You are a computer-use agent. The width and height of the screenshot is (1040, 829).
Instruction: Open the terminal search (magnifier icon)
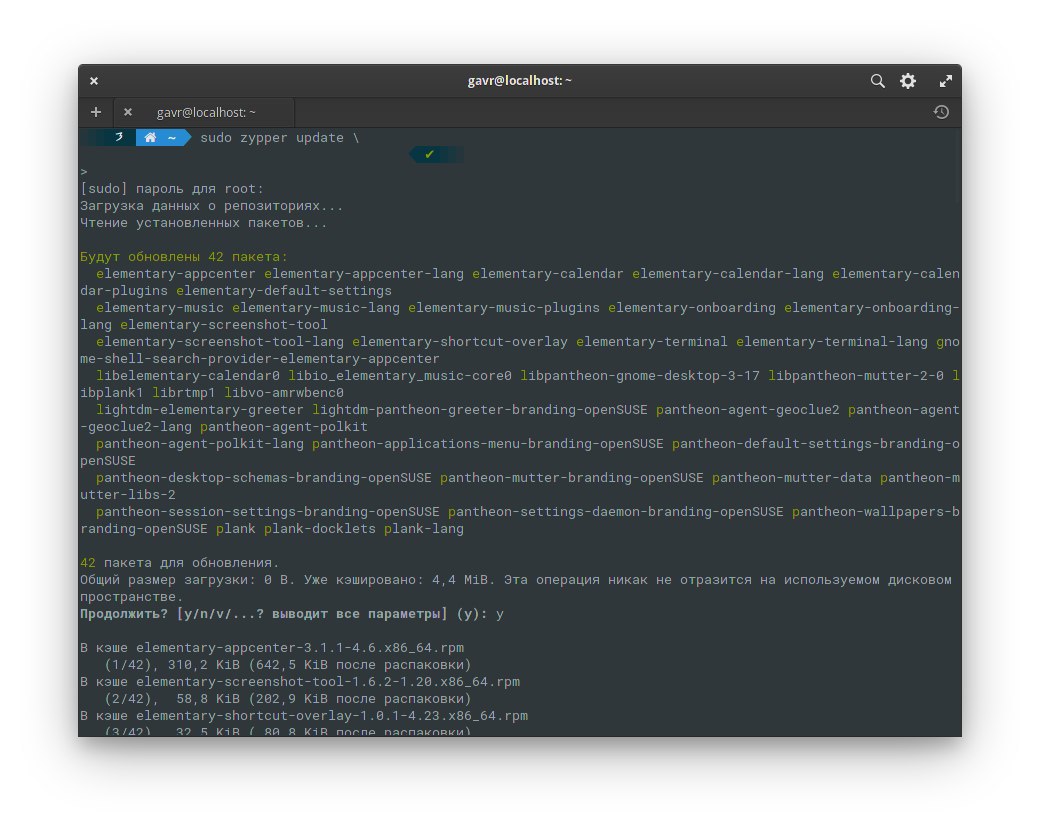tap(878, 81)
